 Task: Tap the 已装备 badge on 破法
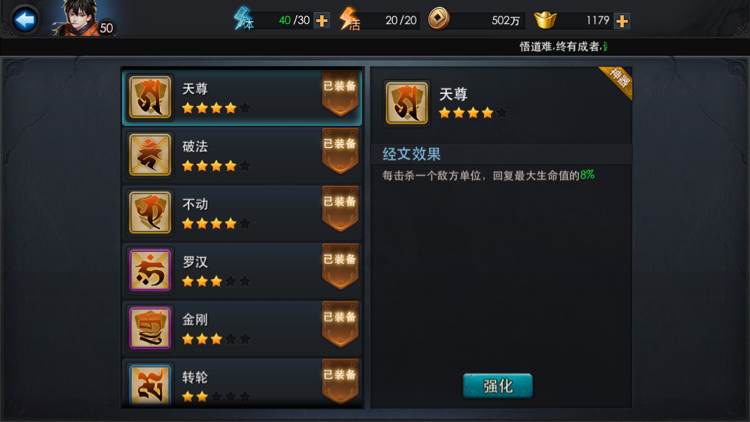click(x=340, y=151)
